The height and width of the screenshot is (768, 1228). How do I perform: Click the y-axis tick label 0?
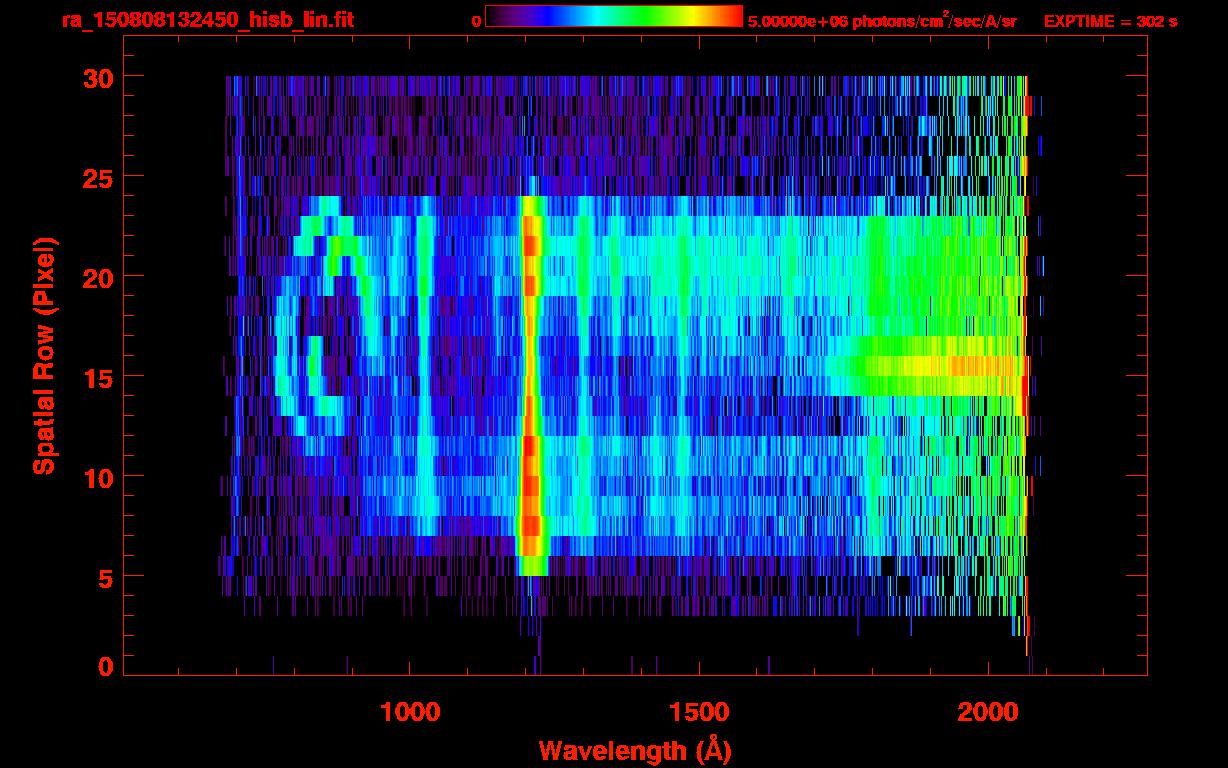105,667
